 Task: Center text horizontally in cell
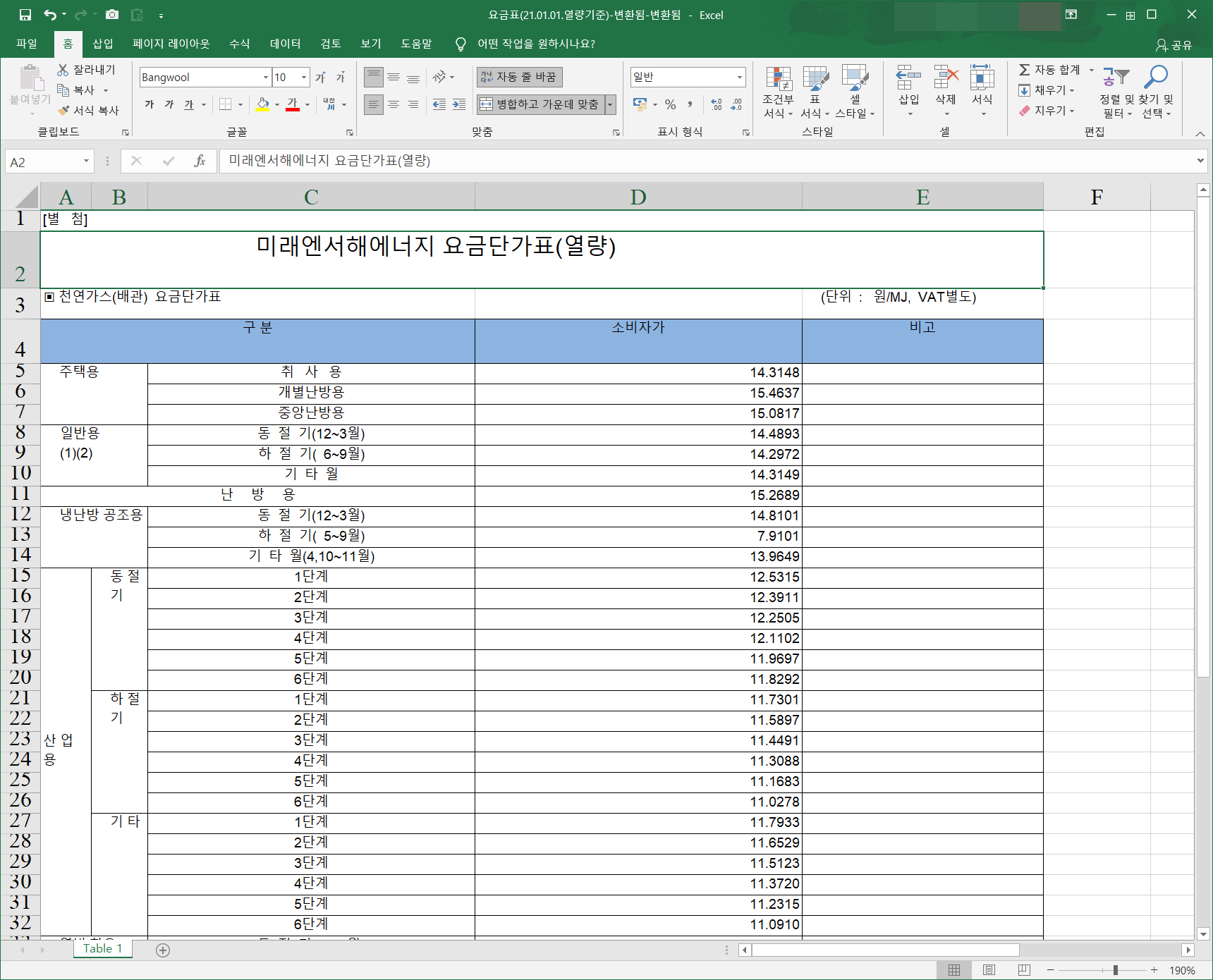point(394,104)
